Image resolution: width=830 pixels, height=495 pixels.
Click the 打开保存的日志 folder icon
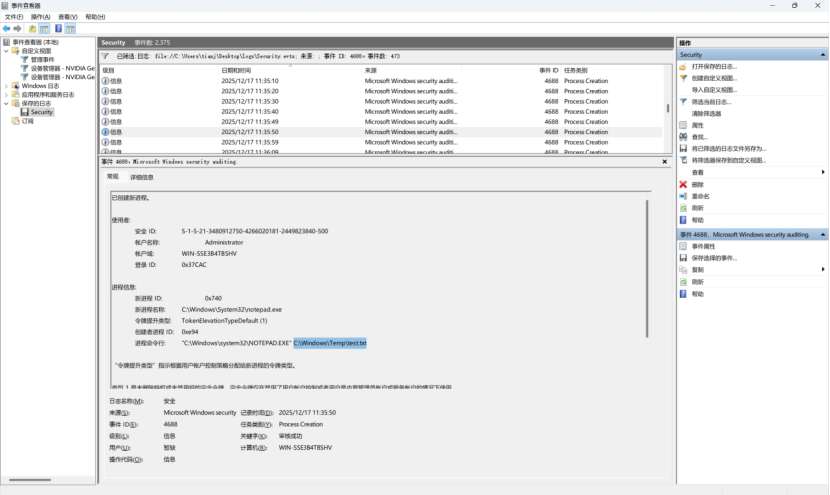pyautogui.click(x=684, y=66)
